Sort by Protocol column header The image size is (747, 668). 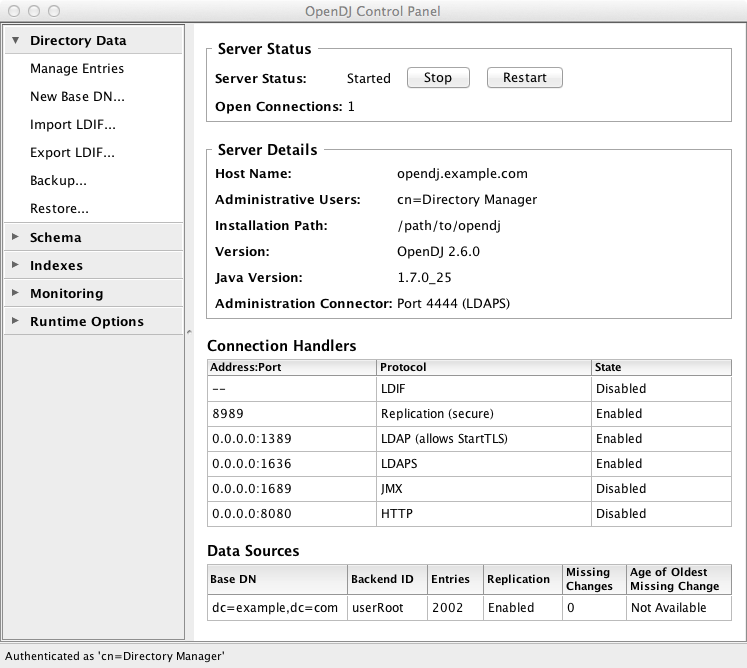tap(484, 367)
